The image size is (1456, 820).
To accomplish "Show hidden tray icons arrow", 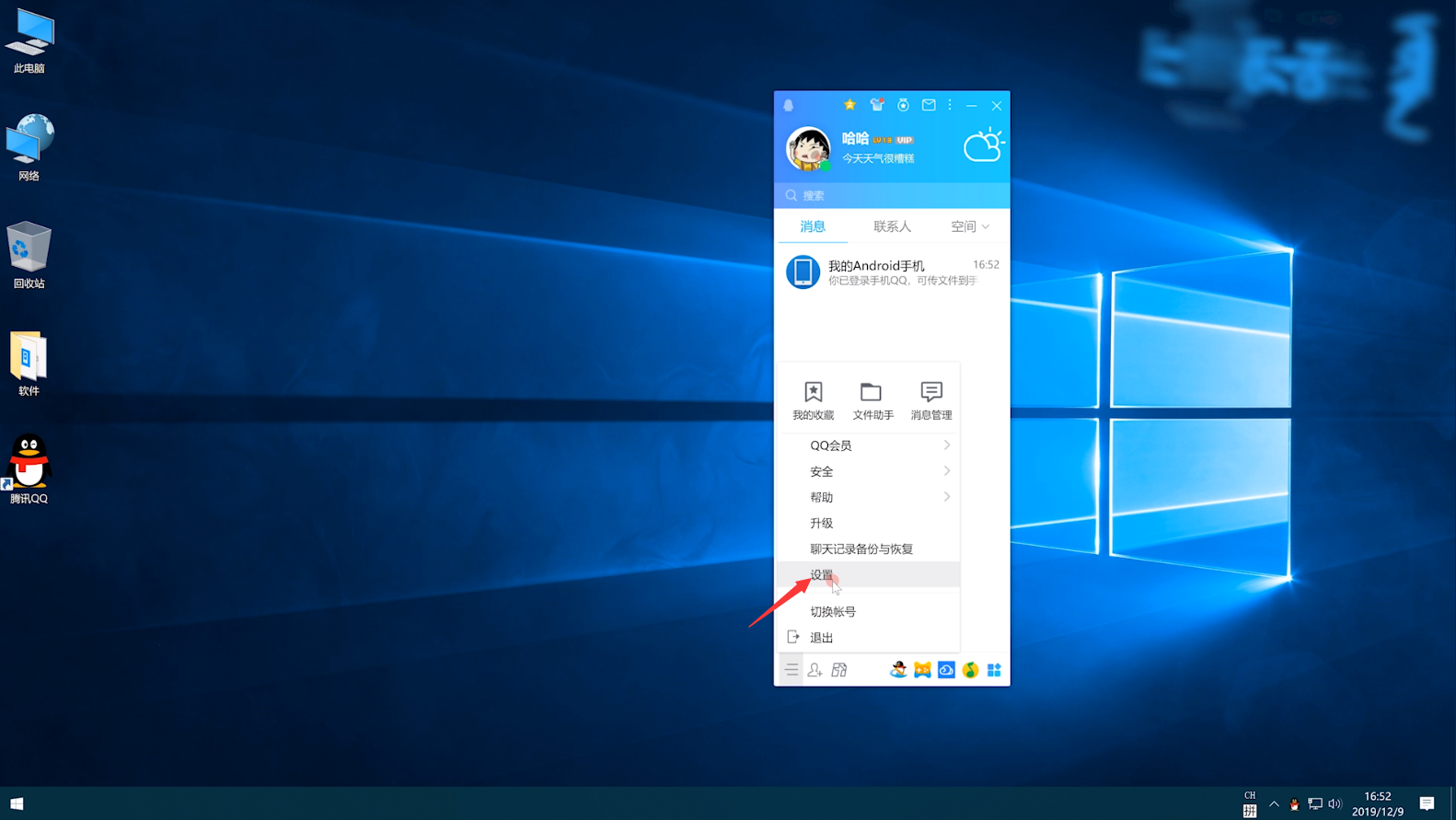I will (1274, 803).
